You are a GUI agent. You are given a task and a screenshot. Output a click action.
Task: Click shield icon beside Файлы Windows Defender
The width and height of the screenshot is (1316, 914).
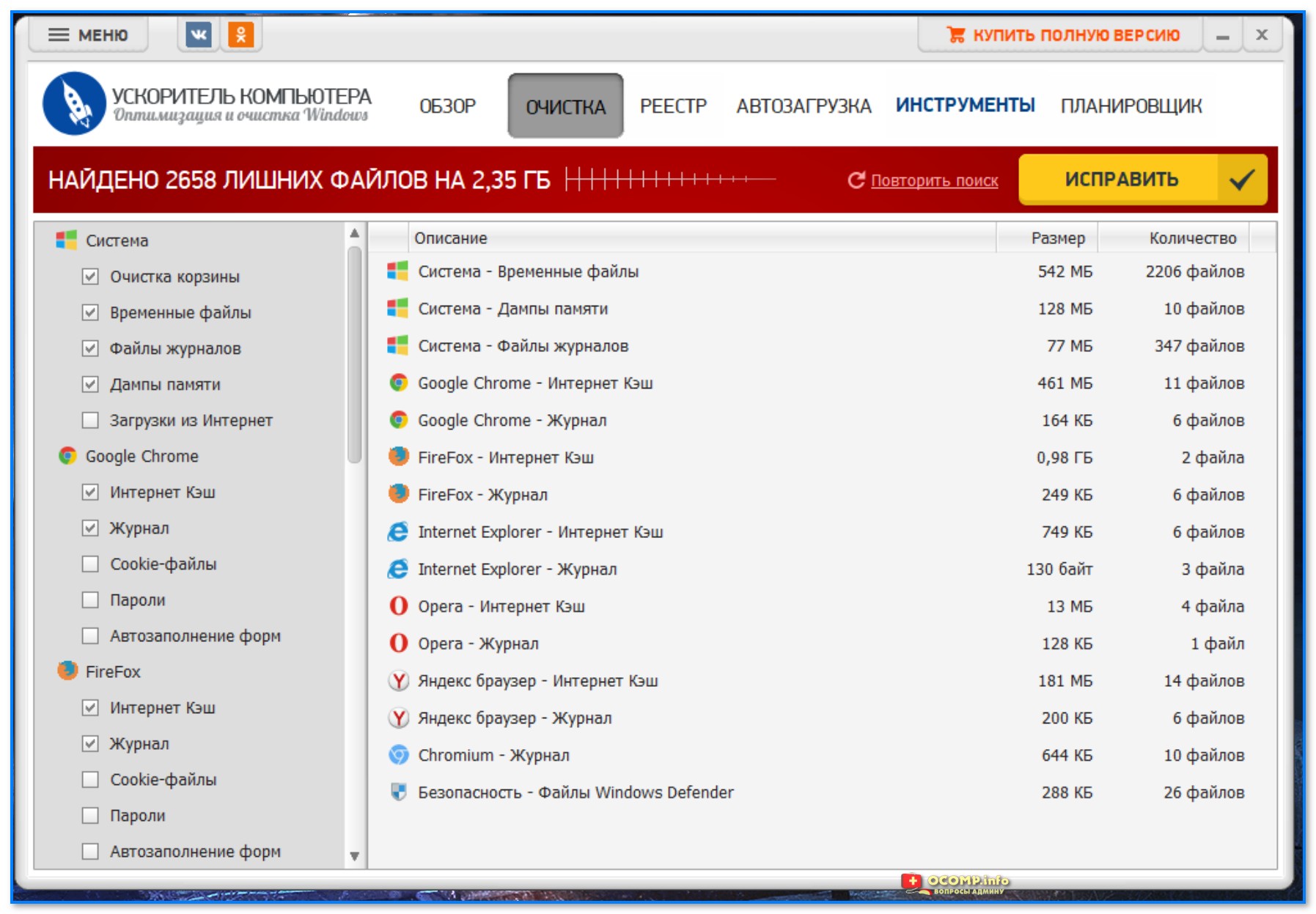point(398,792)
